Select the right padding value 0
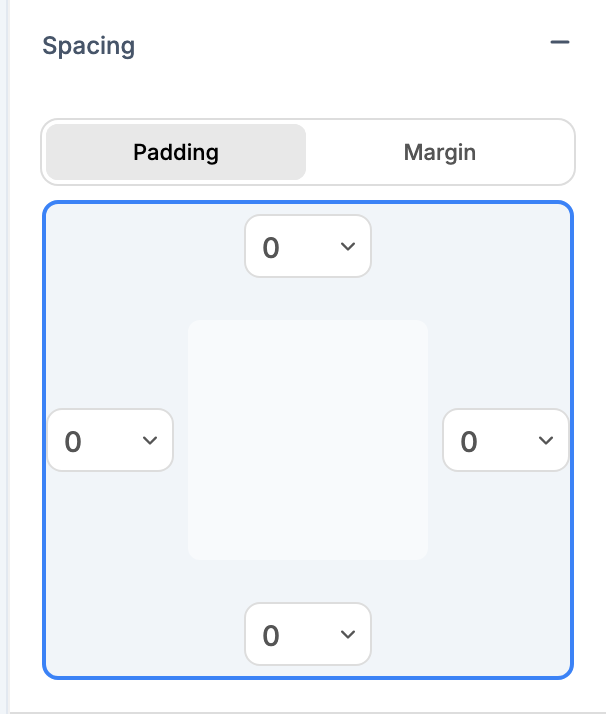The height and width of the screenshot is (714, 606). pyautogui.click(x=469, y=441)
